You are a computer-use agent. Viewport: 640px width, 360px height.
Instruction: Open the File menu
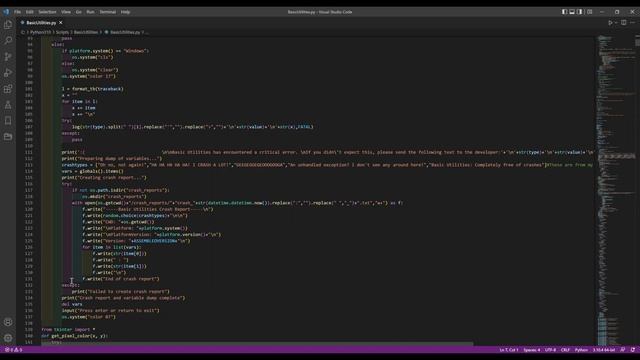tap(18, 12)
